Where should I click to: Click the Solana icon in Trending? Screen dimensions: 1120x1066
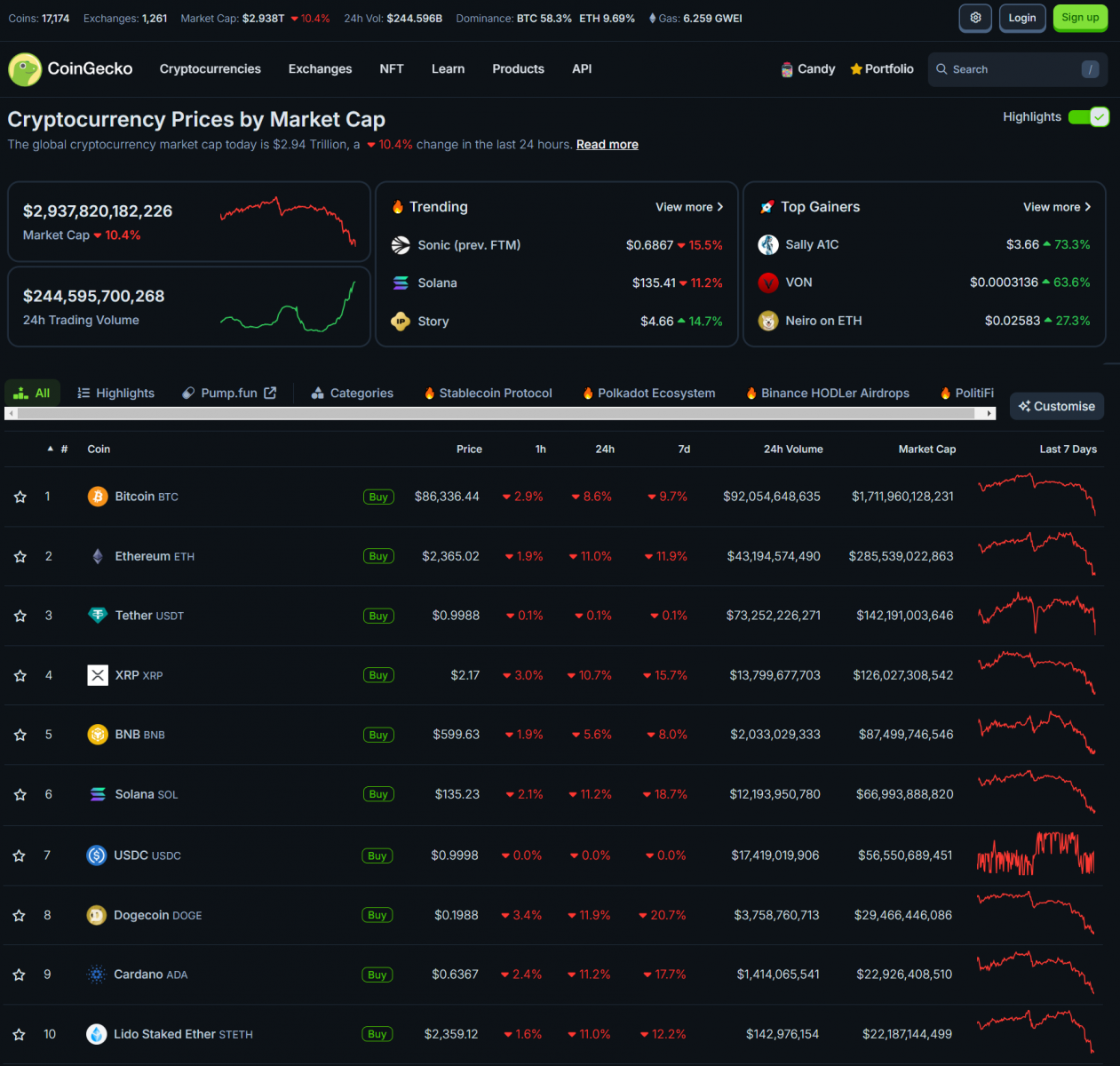[401, 282]
